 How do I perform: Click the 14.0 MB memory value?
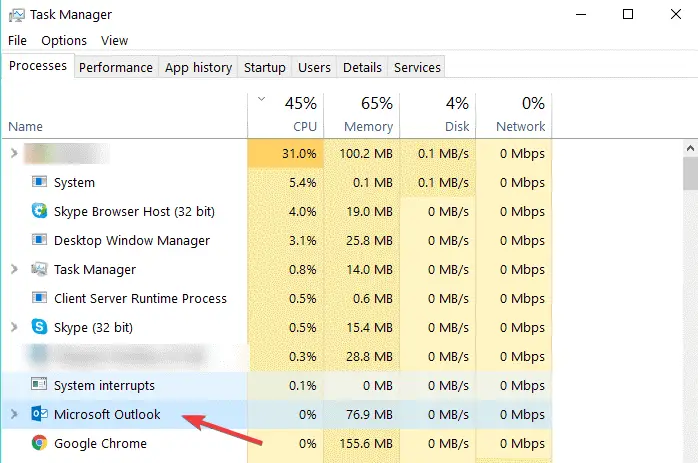(369, 269)
